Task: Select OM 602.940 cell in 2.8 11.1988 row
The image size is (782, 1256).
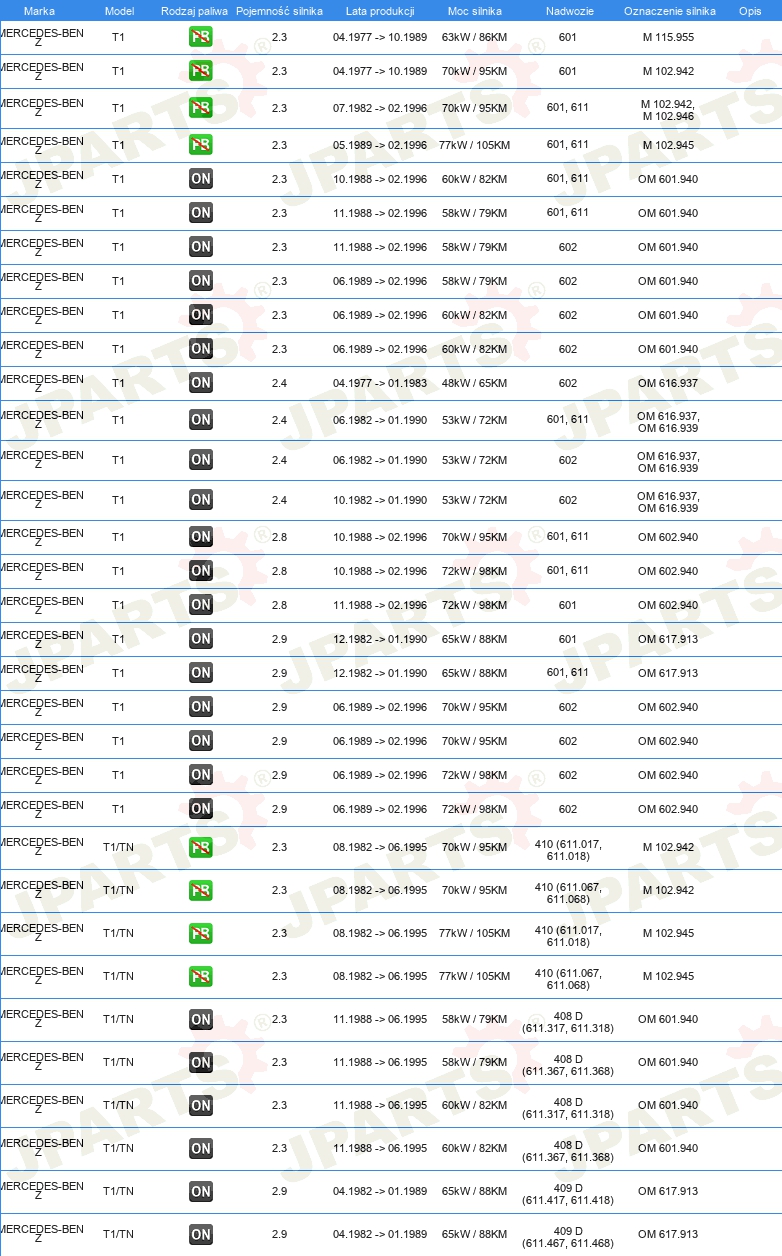Action: pyautogui.click(x=668, y=605)
